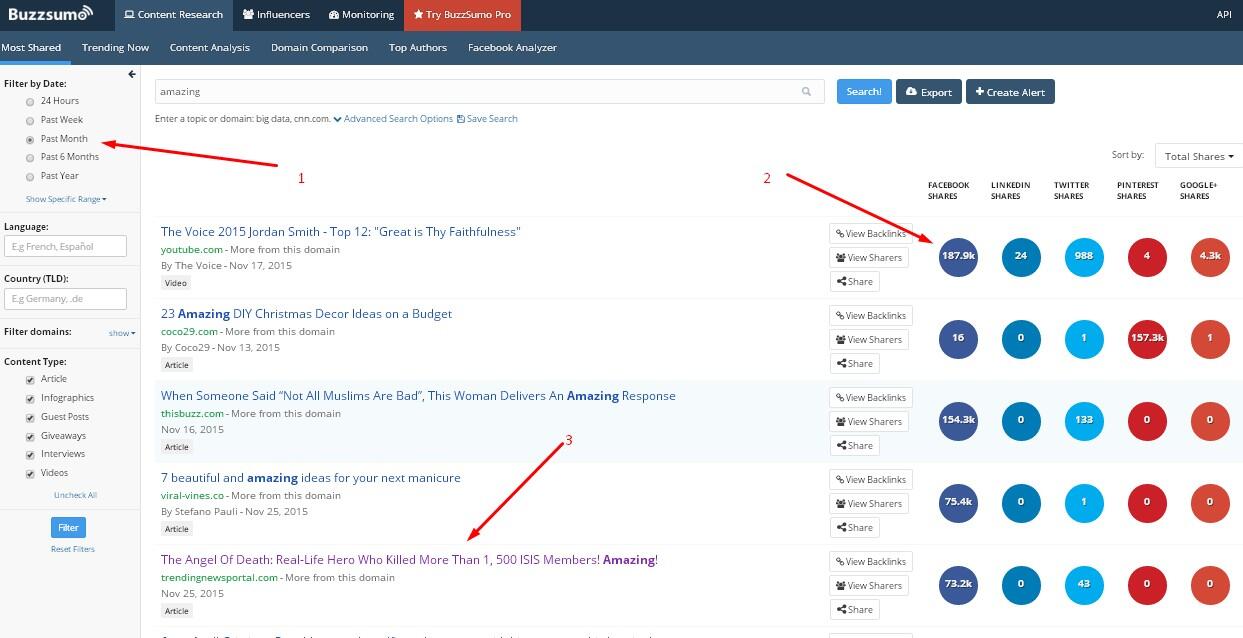Screen dimensions: 1243x638
Task: Toggle the Guest Posts checkbox
Action: [x=31, y=418]
